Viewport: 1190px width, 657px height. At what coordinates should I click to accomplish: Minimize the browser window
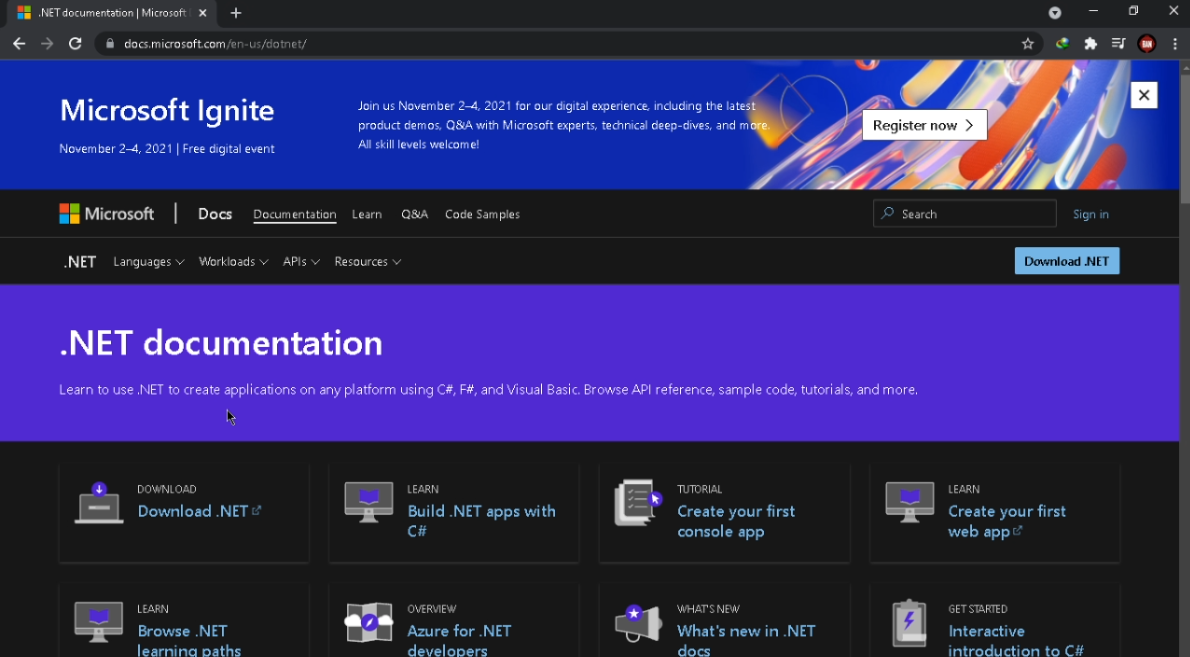[1093, 11]
